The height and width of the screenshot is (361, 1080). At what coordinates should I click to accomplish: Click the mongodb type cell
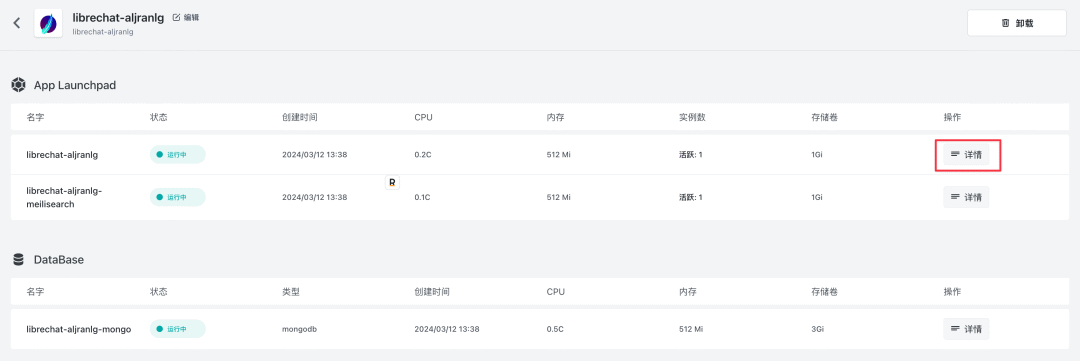(299, 329)
